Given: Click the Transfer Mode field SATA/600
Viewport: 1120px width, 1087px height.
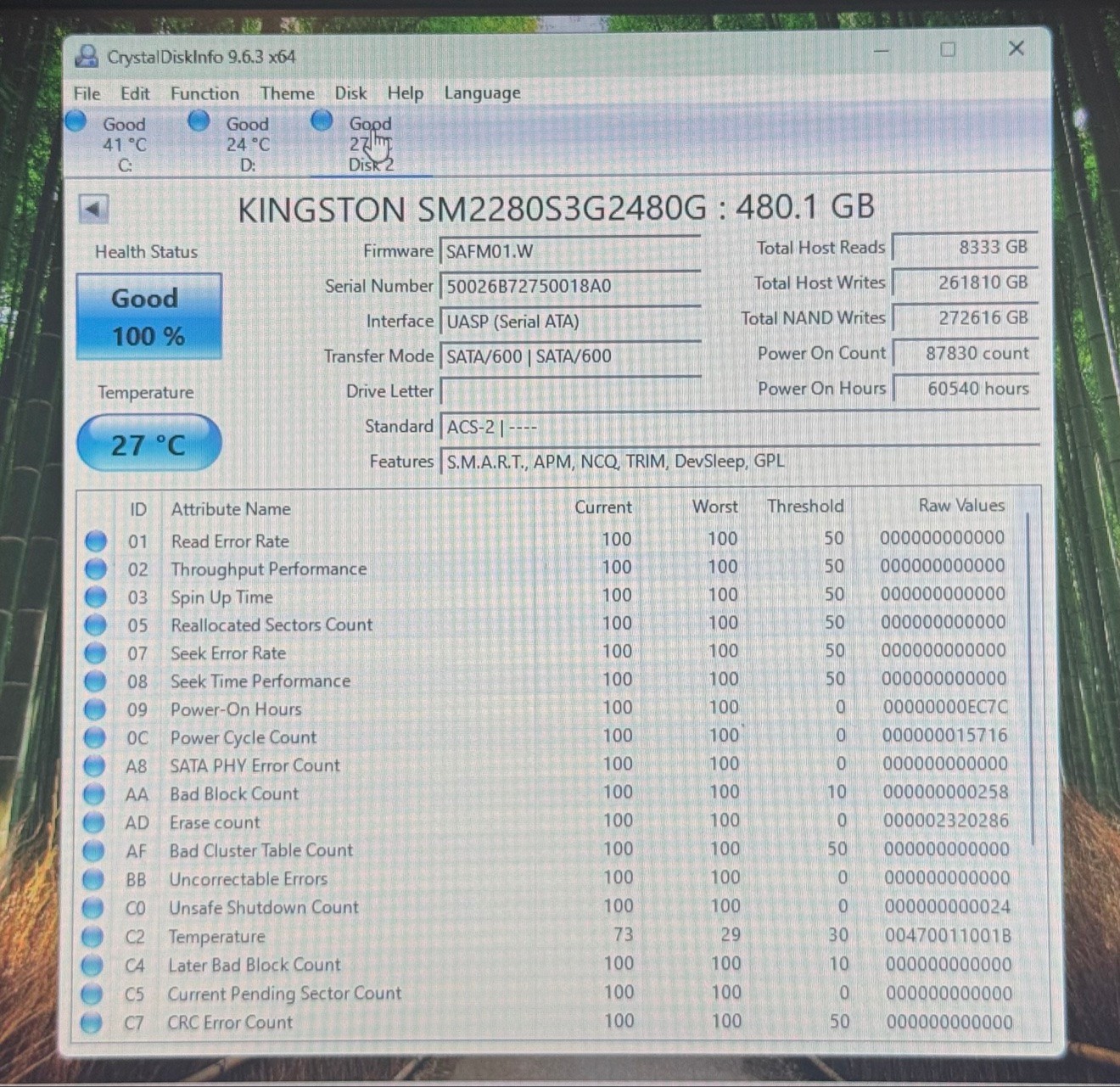Looking at the screenshot, I should pos(569,356).
